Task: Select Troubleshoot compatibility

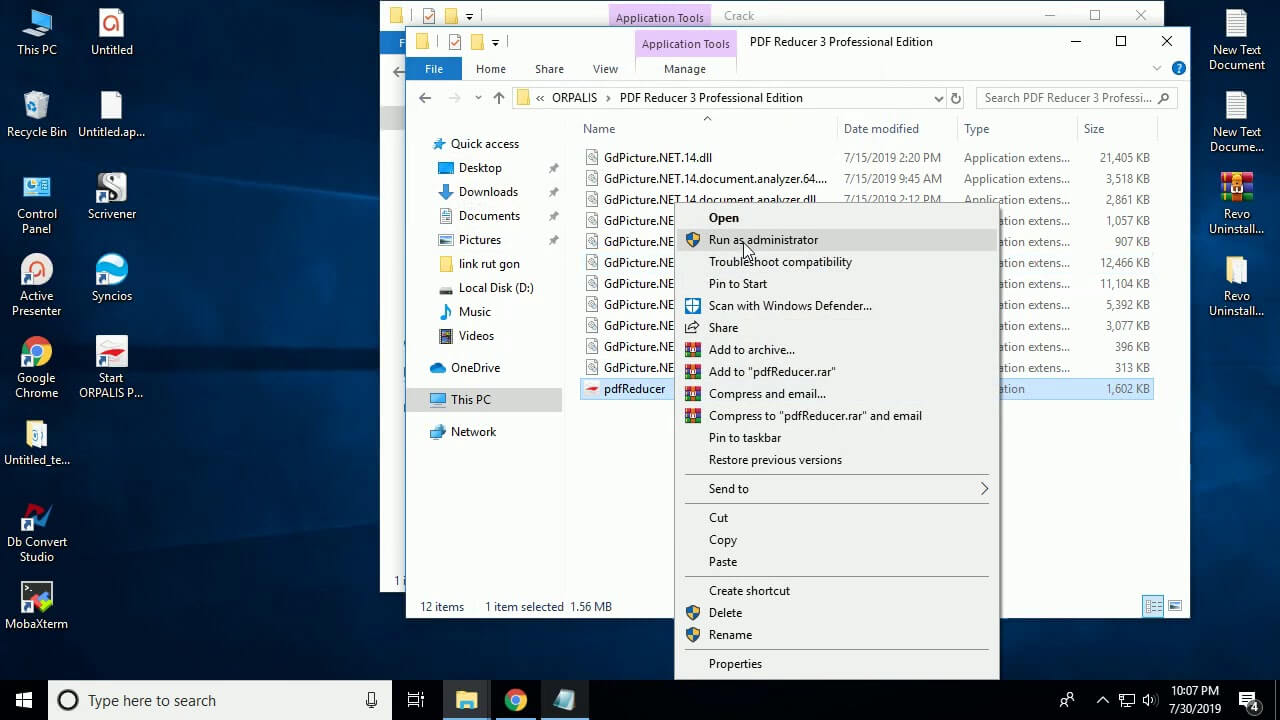Action: tap(837, 262)
